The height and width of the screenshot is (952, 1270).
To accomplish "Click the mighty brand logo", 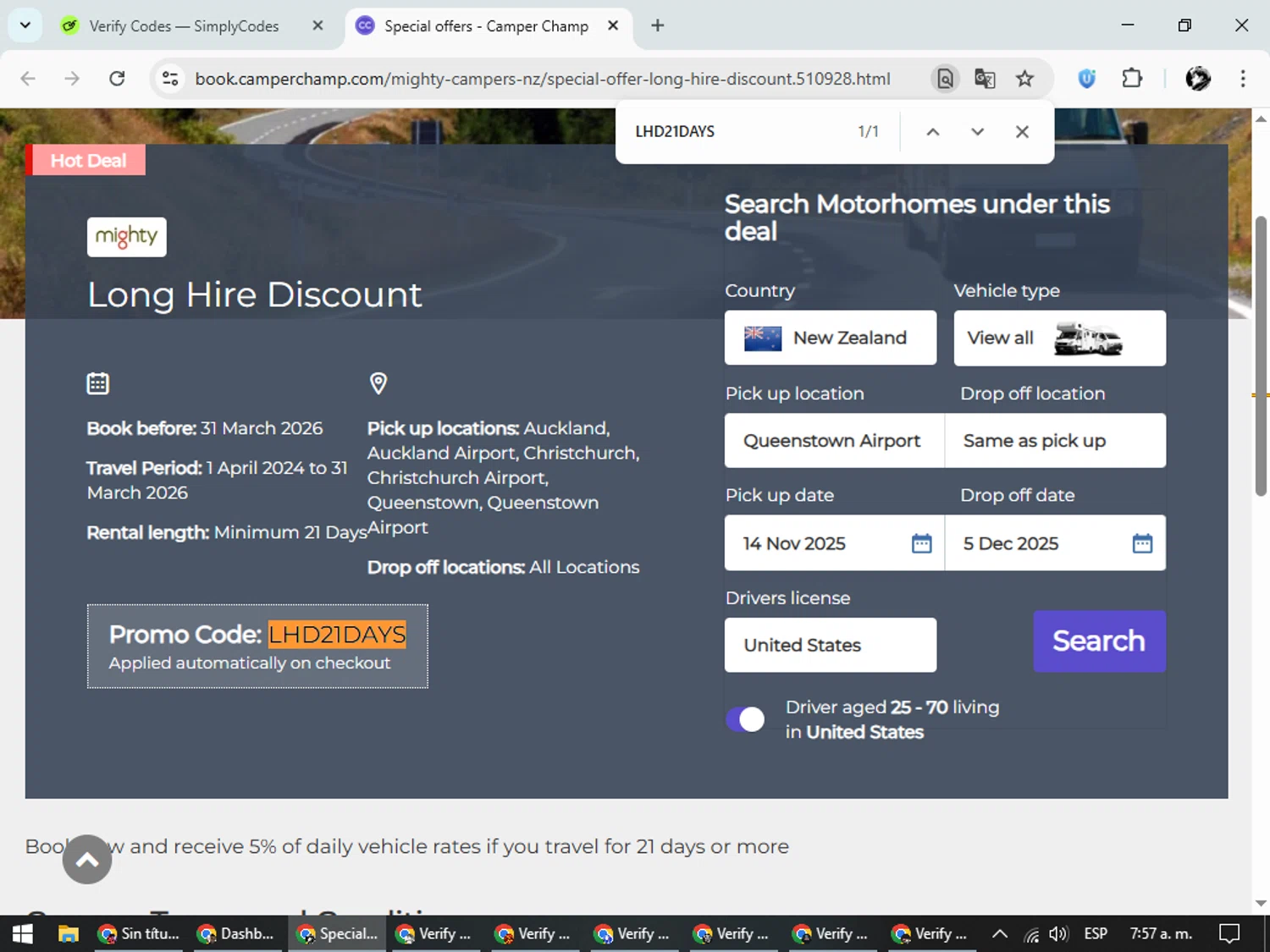I will coord(127,237).
